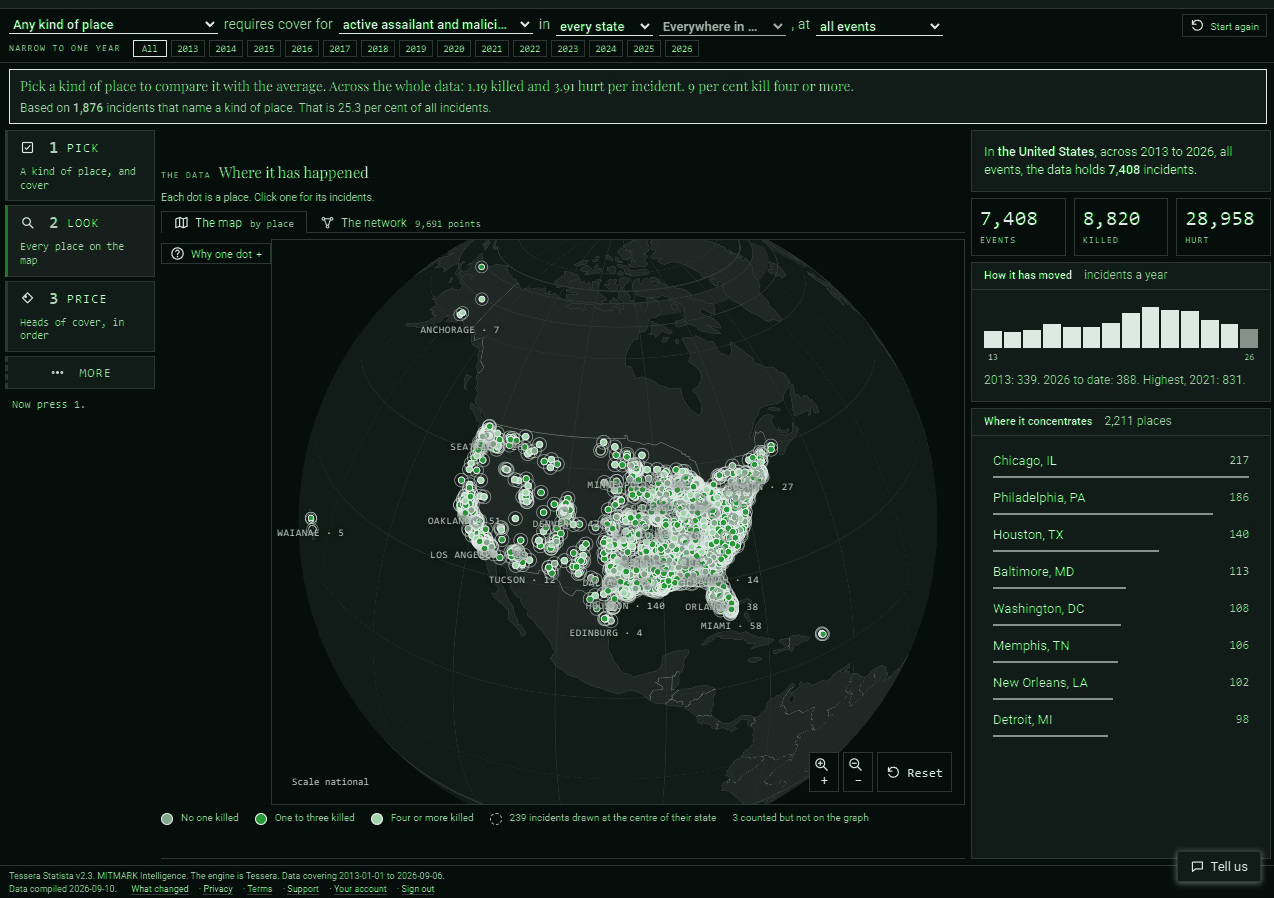
Task: Click the Sign out link
Action: pyautogui.click(x=418, y=889)
